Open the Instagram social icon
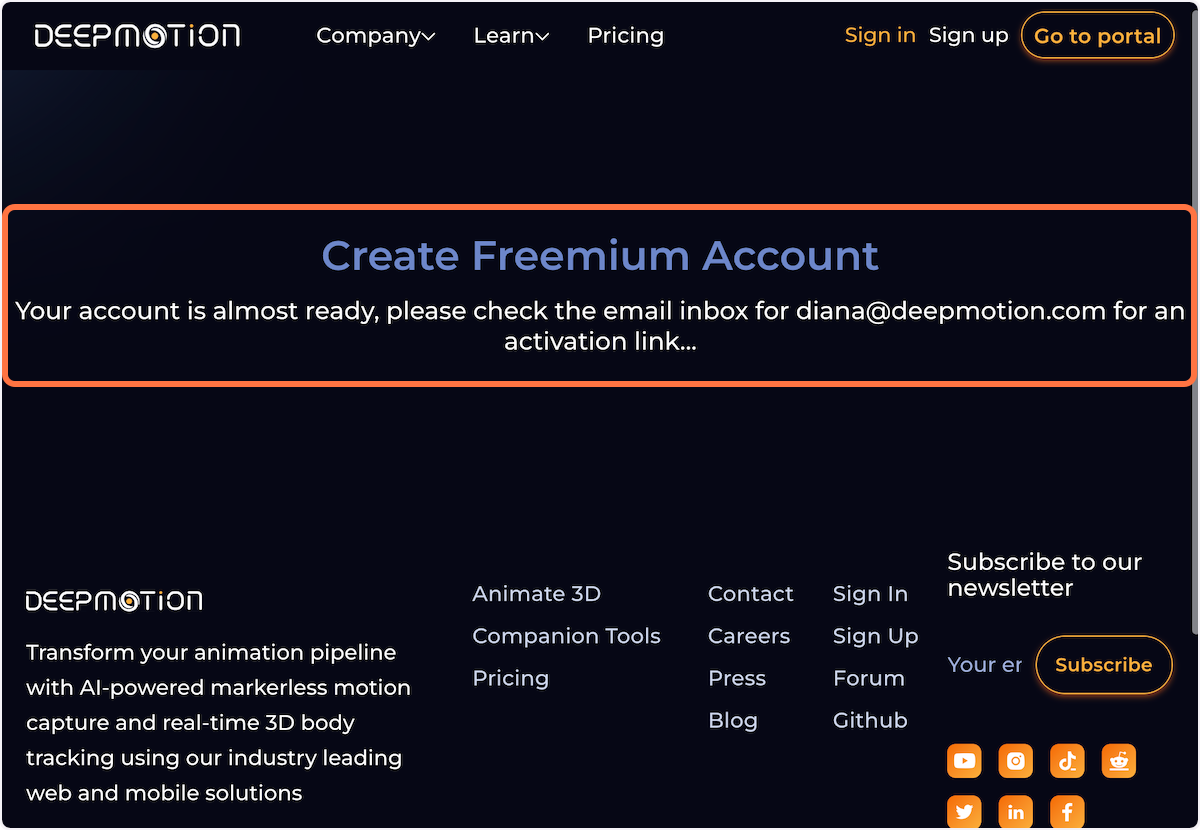Image resolution: width=1200 pixels, height=830 pixels. [1015, 760]
